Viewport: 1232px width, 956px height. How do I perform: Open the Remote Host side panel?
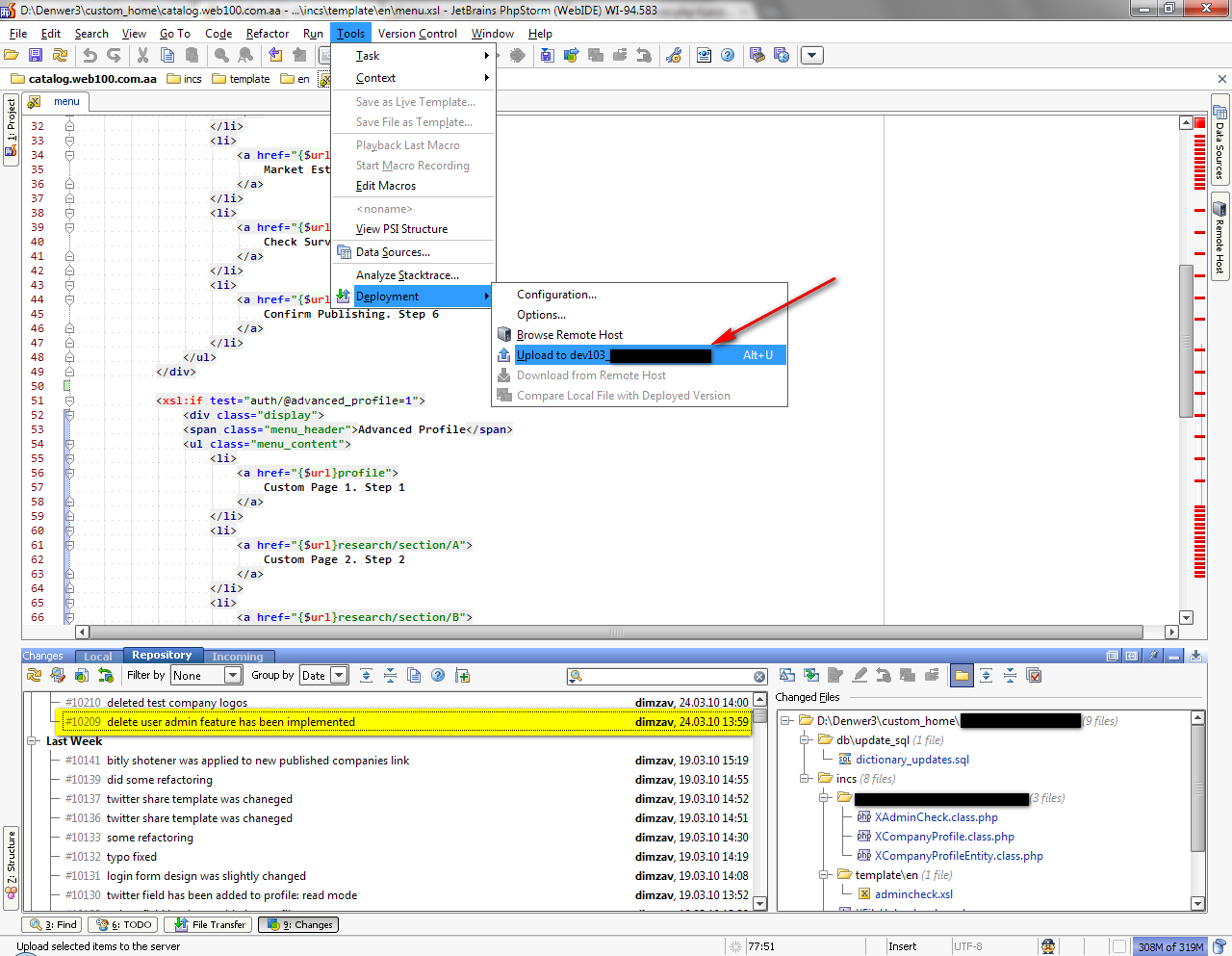pos(1219,236)
